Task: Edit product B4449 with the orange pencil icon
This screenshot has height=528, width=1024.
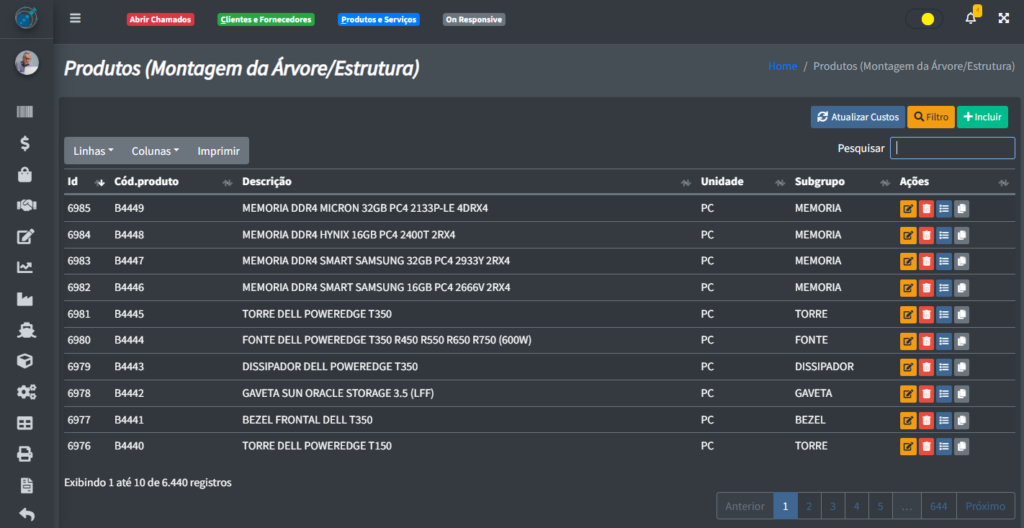Action: [908, 209]
